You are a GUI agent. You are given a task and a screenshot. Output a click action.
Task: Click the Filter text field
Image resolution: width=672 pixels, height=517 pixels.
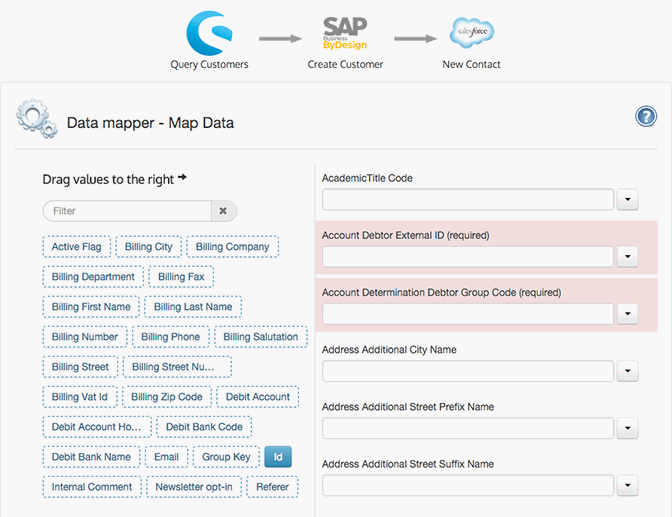tap(127, 211)
